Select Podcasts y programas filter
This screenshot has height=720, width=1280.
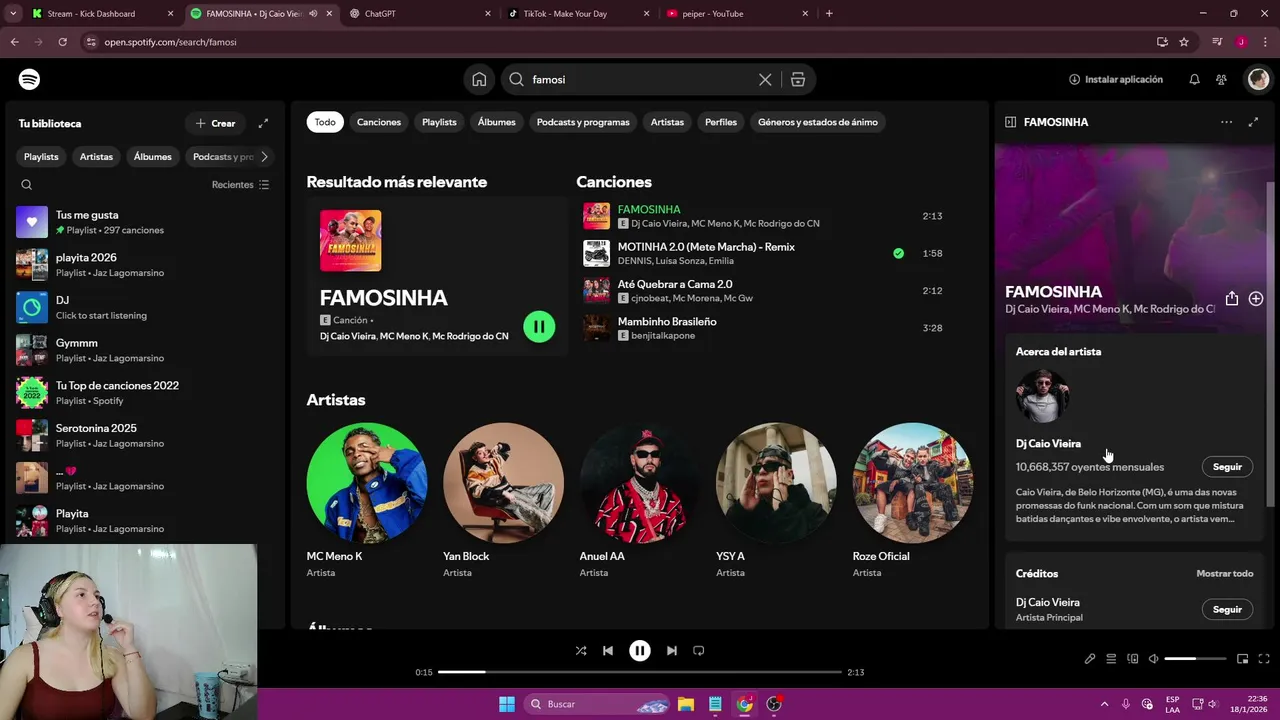coord(583,122)
